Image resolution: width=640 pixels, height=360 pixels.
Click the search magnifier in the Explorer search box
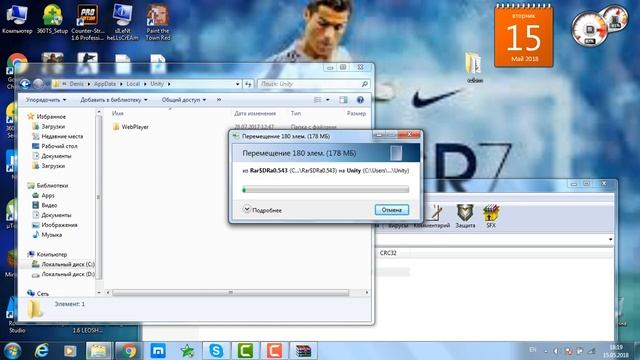364,84
